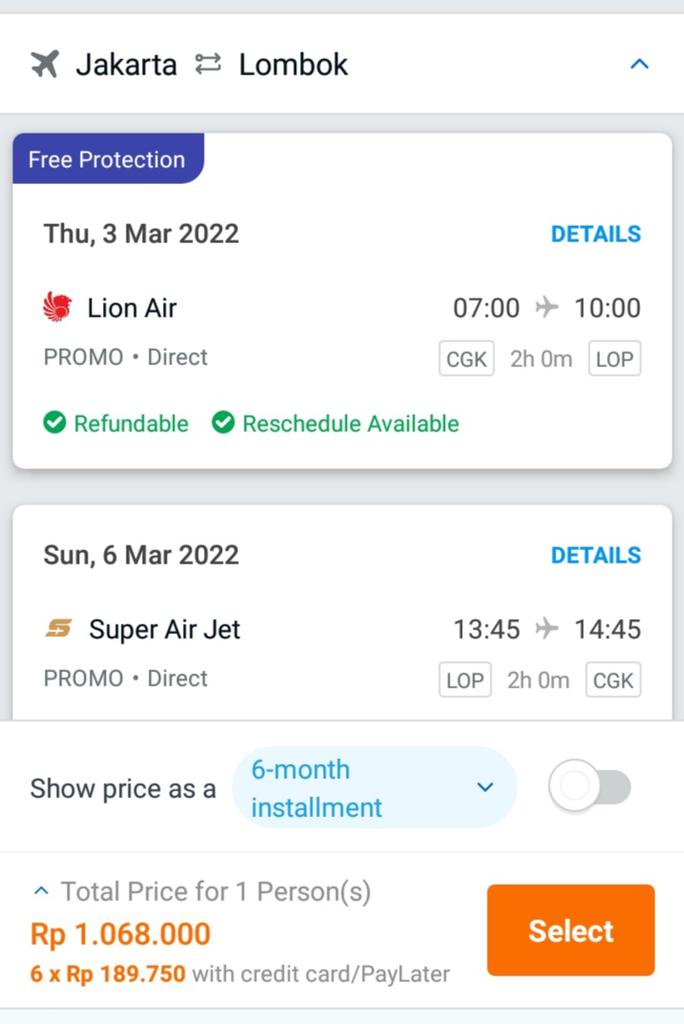Click the LOP departure tag for Super Air Jet
This screenshot has height=1024, width=684.
click(x=465, y=681)
